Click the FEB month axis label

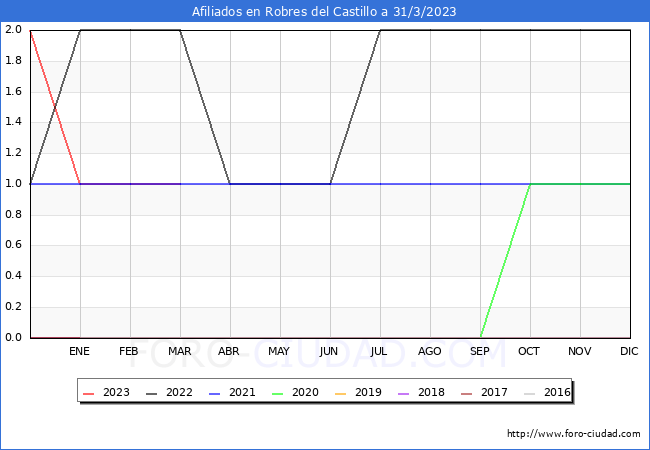point(129,351)
